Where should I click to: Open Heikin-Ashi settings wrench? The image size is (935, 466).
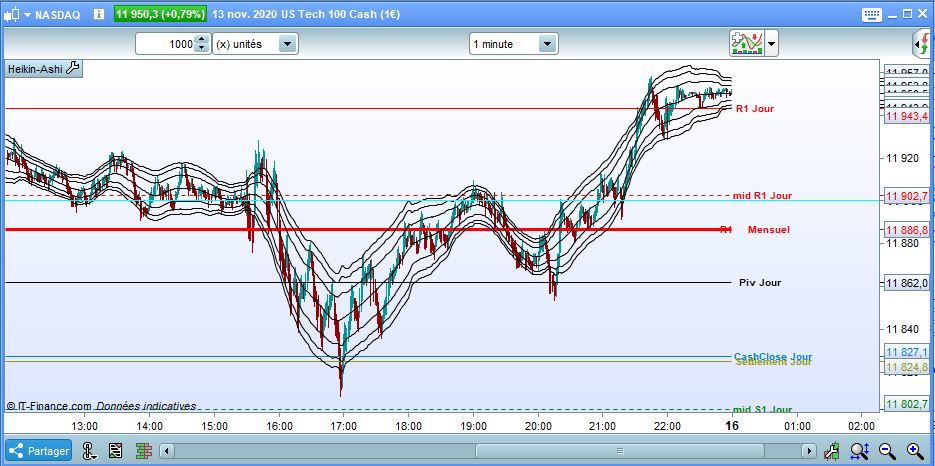click(72, 69)
